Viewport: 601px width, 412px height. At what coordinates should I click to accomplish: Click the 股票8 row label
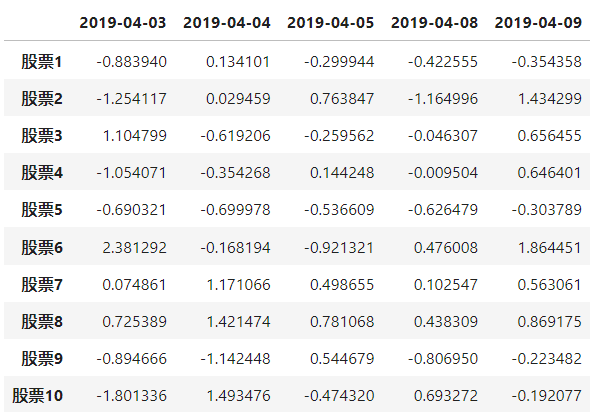click(41, 322)
